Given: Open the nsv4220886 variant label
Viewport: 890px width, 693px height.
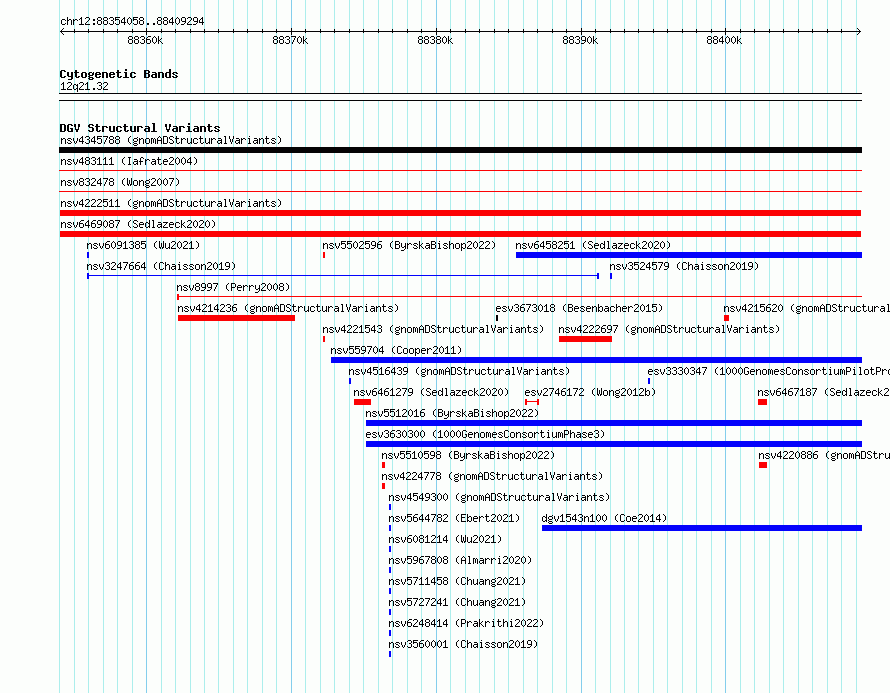Looking at the screenshot, I should 824,455.
